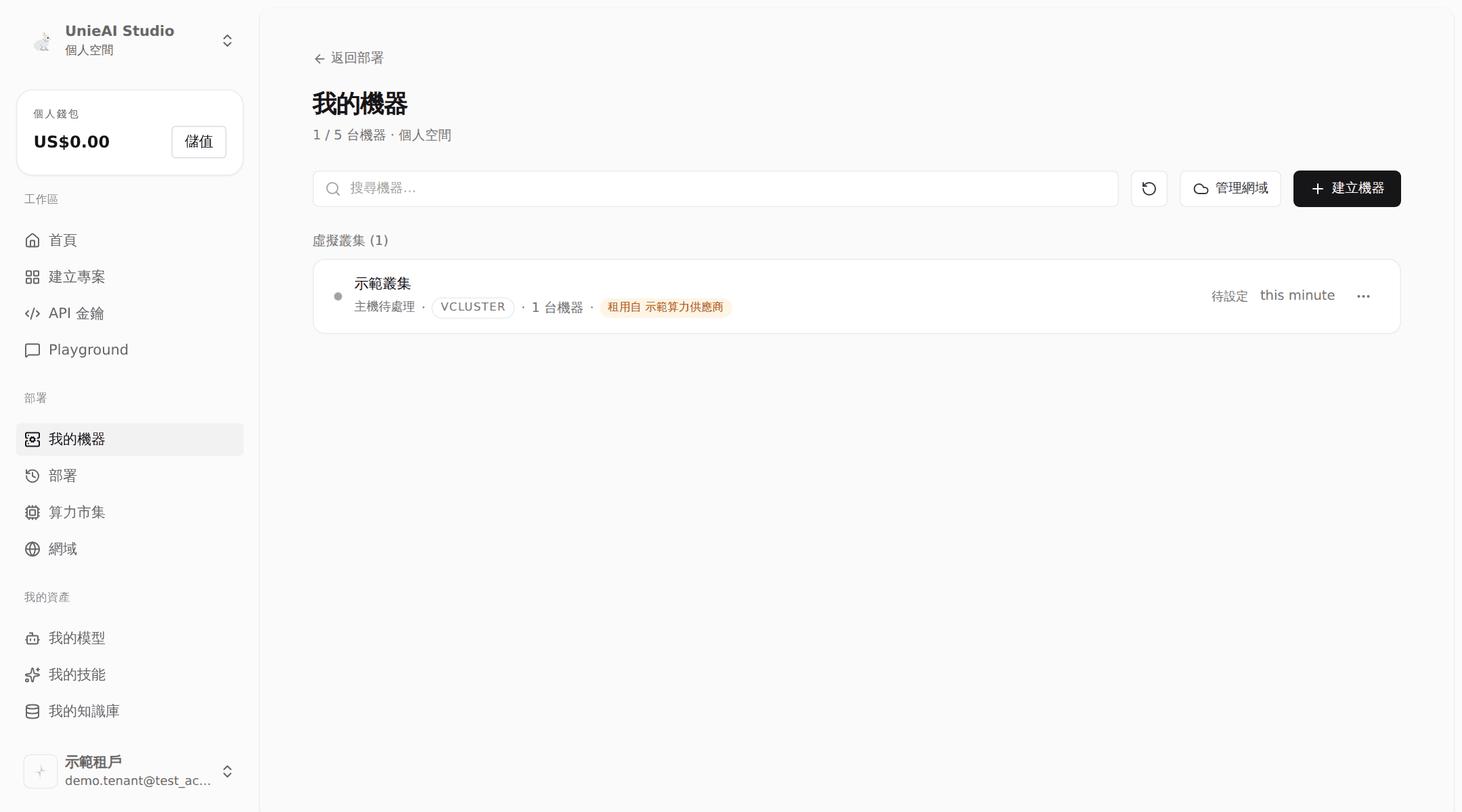The height and width of the screenshot is (812, 1462).
Task: Click the 儲值 top-up button
Action: tap(199, 142)
